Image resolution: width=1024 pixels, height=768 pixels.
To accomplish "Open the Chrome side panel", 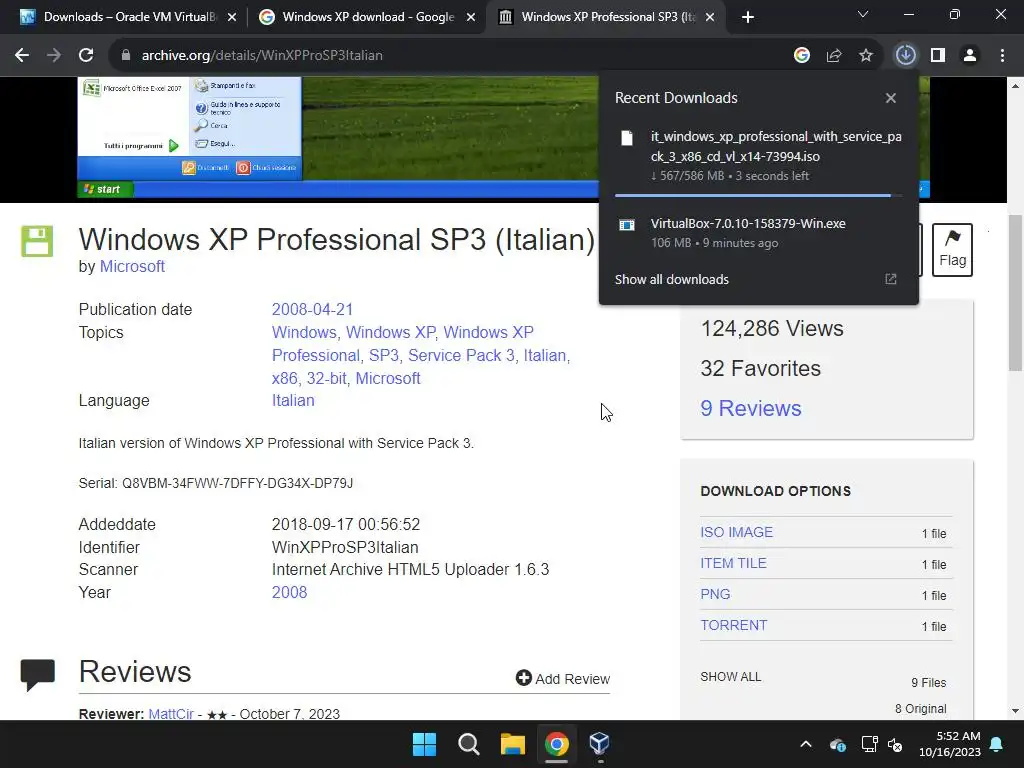I will click(x=938, y=56).
